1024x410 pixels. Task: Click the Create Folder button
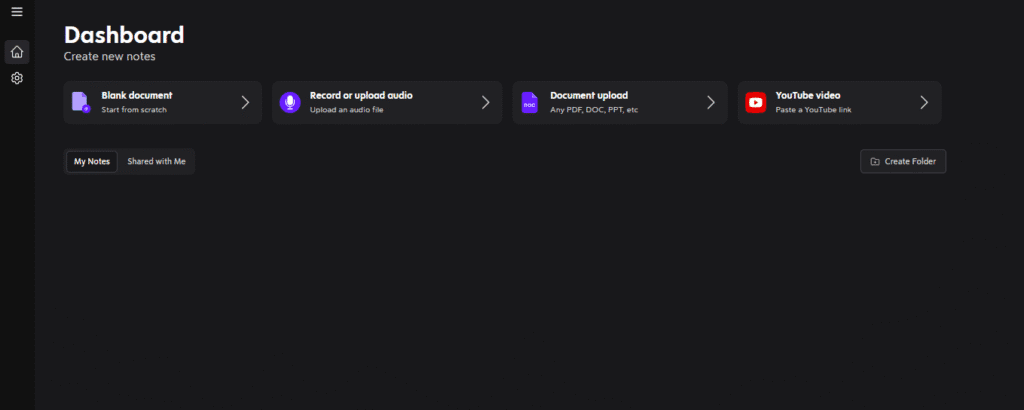click(903, 161)
